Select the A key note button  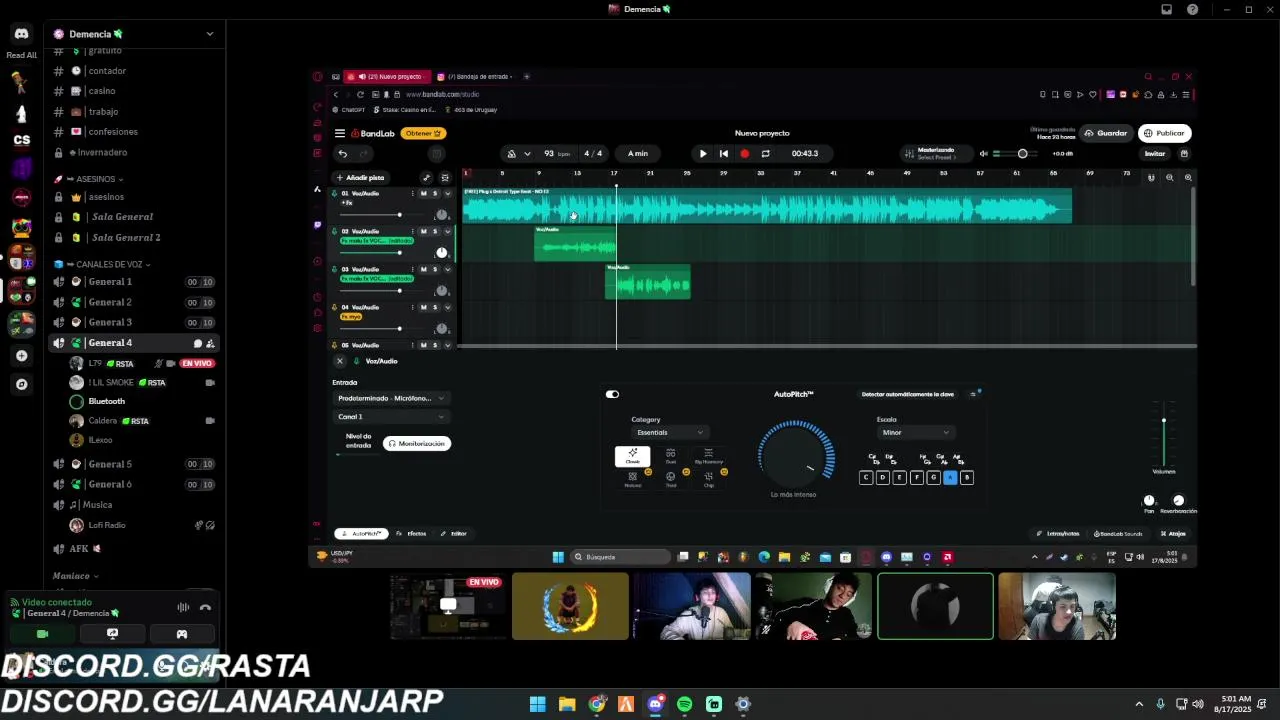pyautogui.click(x=950, y=478)
